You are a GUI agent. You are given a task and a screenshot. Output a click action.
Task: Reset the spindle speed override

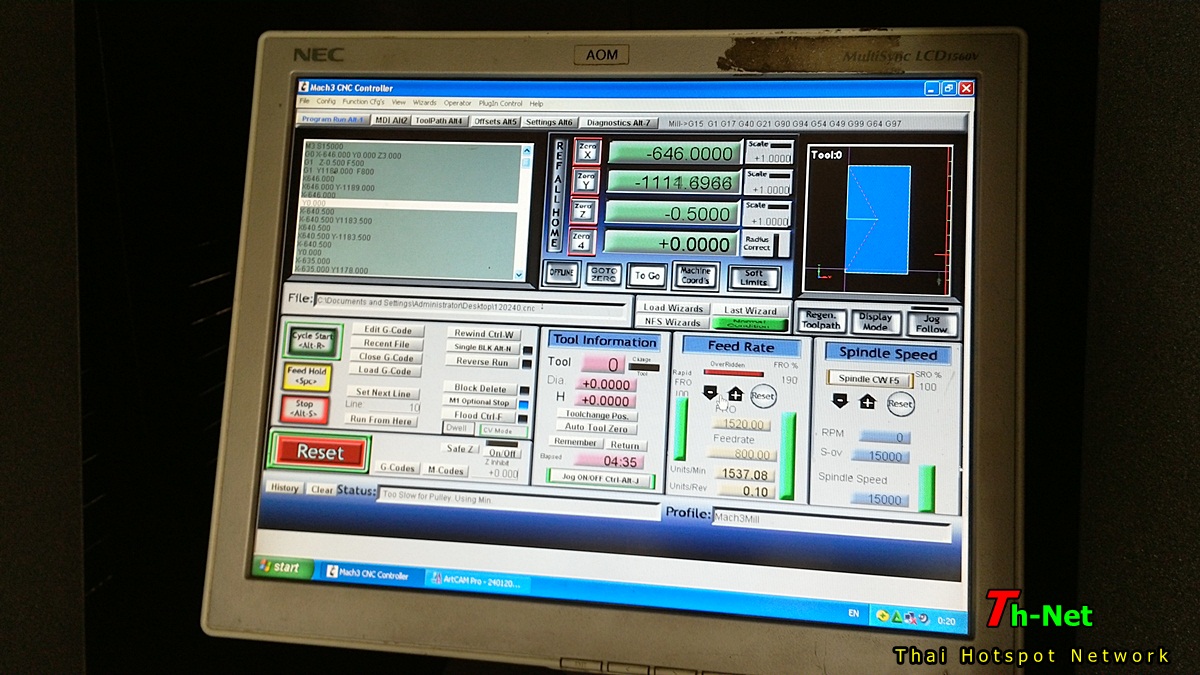900,404
